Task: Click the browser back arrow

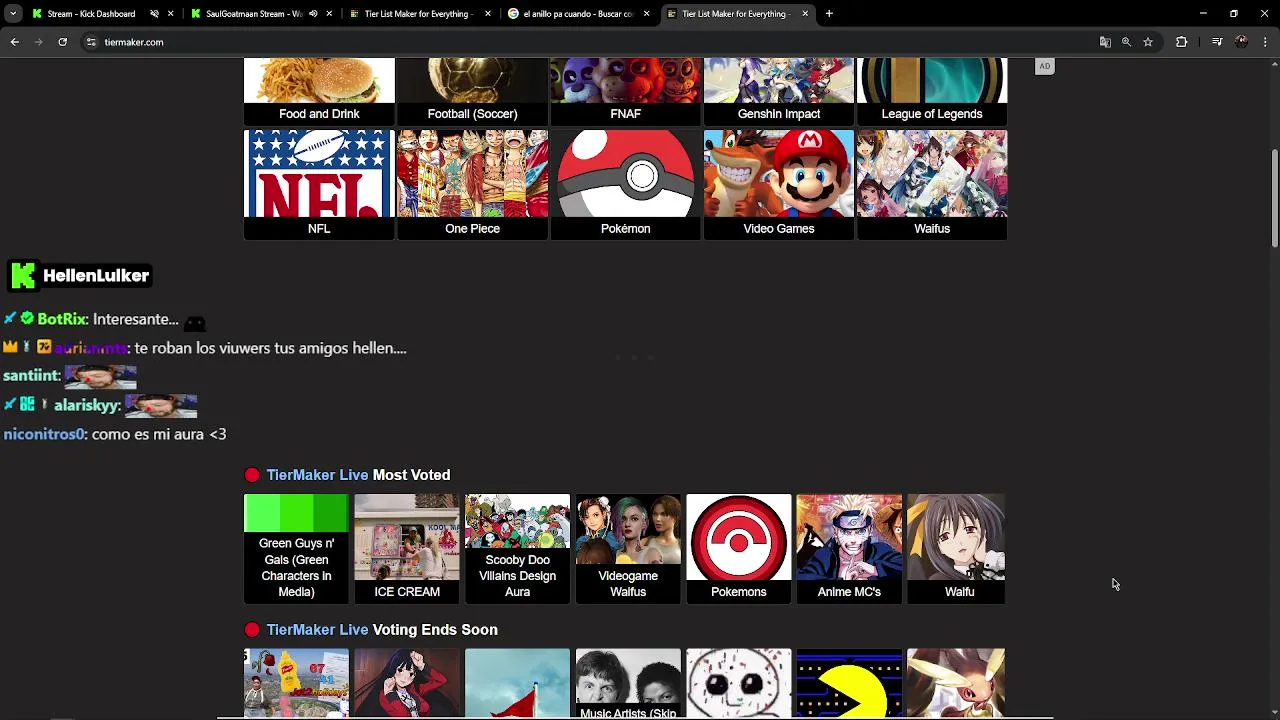Action: pos(14,42)
